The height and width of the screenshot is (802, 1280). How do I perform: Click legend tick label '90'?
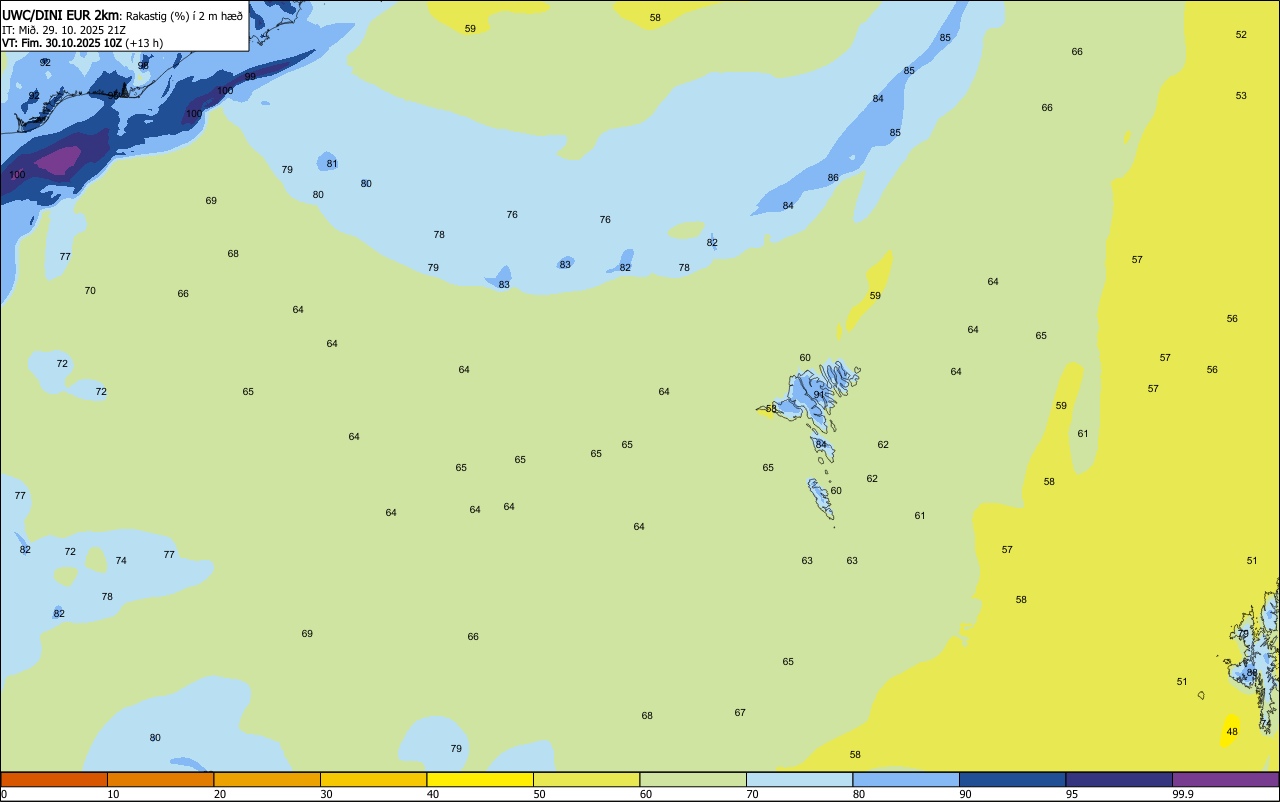coord(966,794)
